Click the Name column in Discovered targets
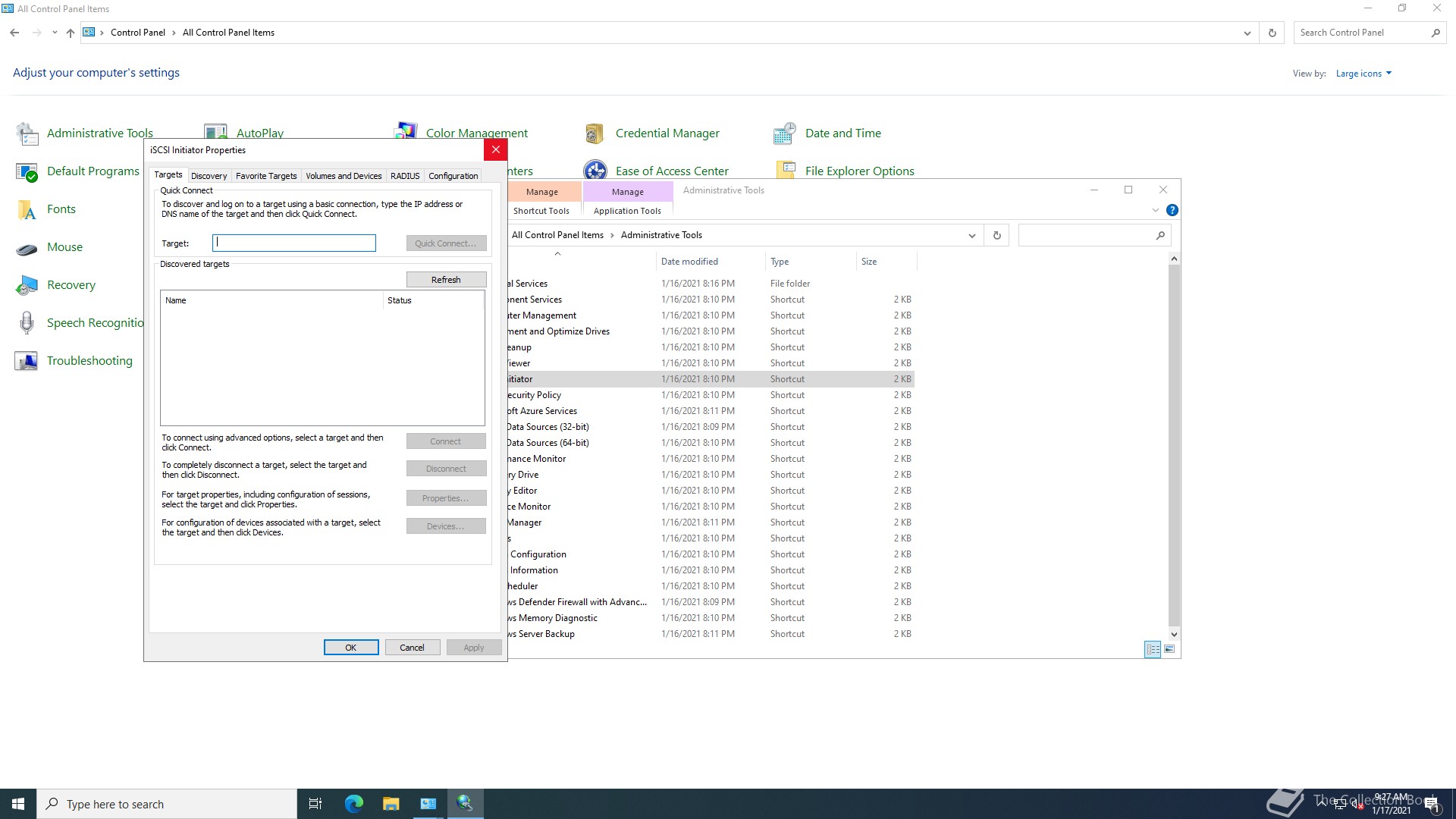The height and width of the screenshot is (819, 1456). pos(271,300)
